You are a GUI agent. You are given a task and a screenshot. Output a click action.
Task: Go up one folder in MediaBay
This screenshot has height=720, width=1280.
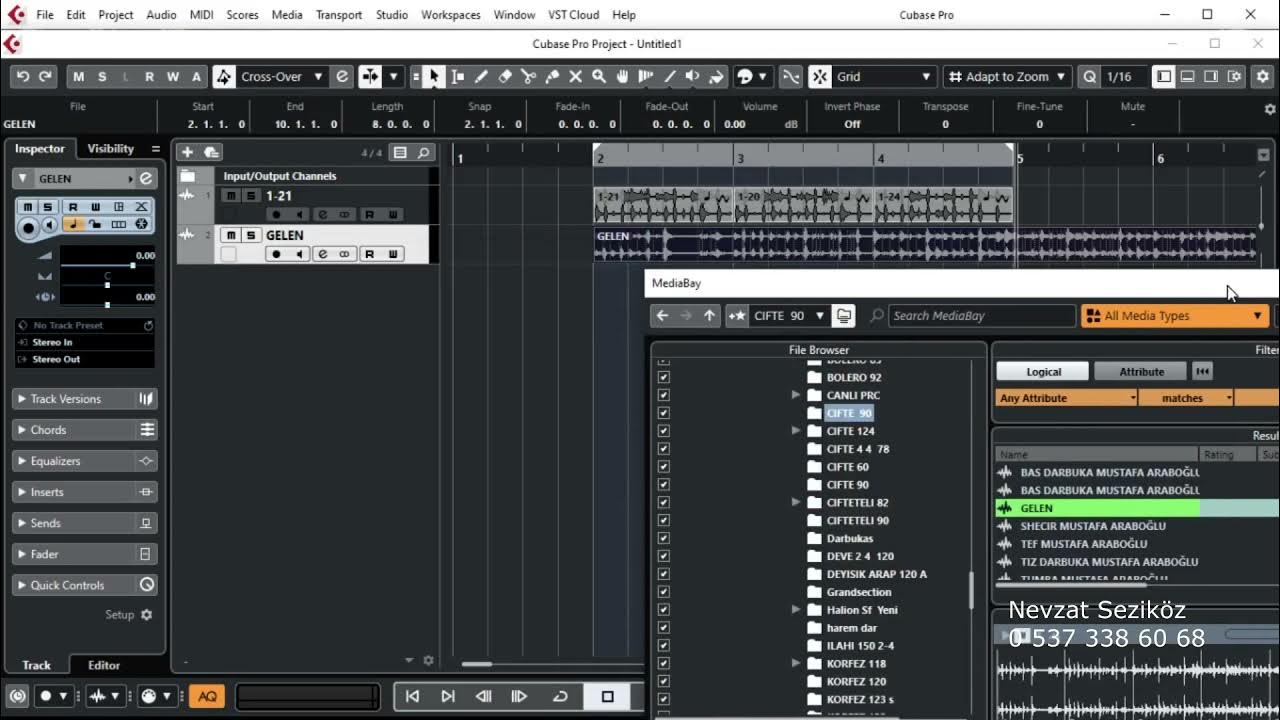tap(710, 315)
